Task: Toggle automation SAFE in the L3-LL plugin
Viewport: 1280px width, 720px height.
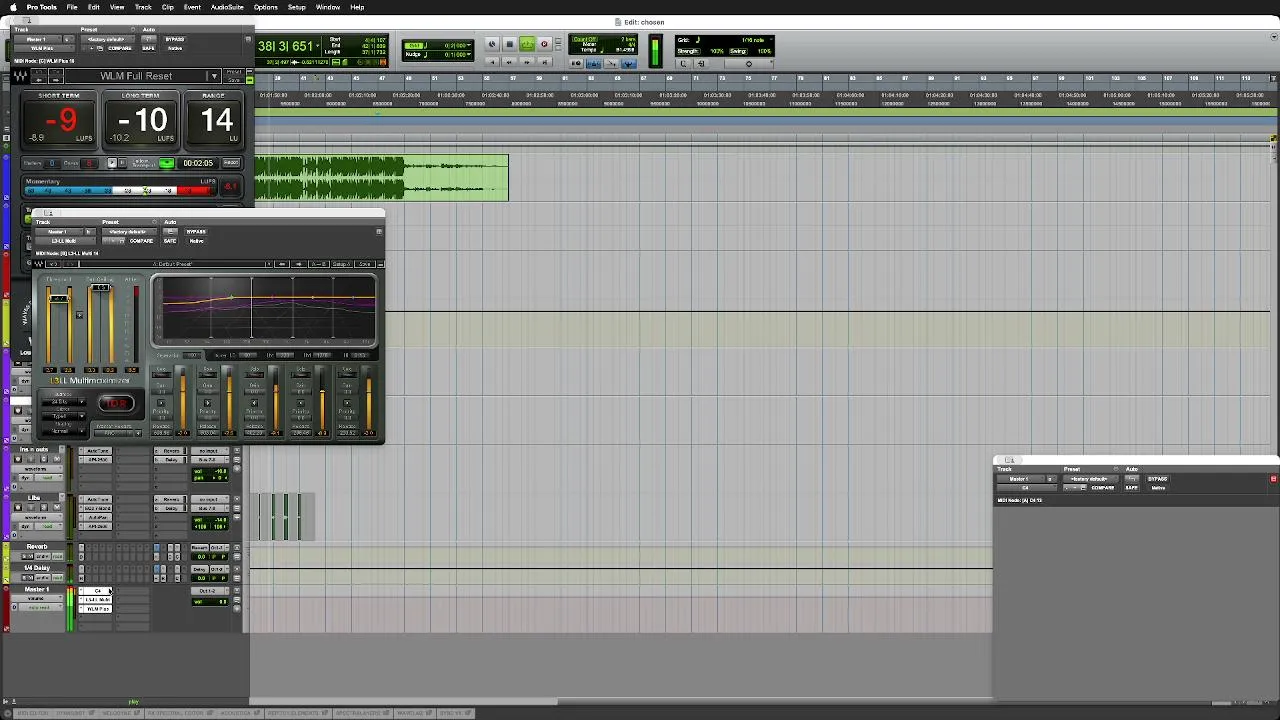Action: coord(170,241)
